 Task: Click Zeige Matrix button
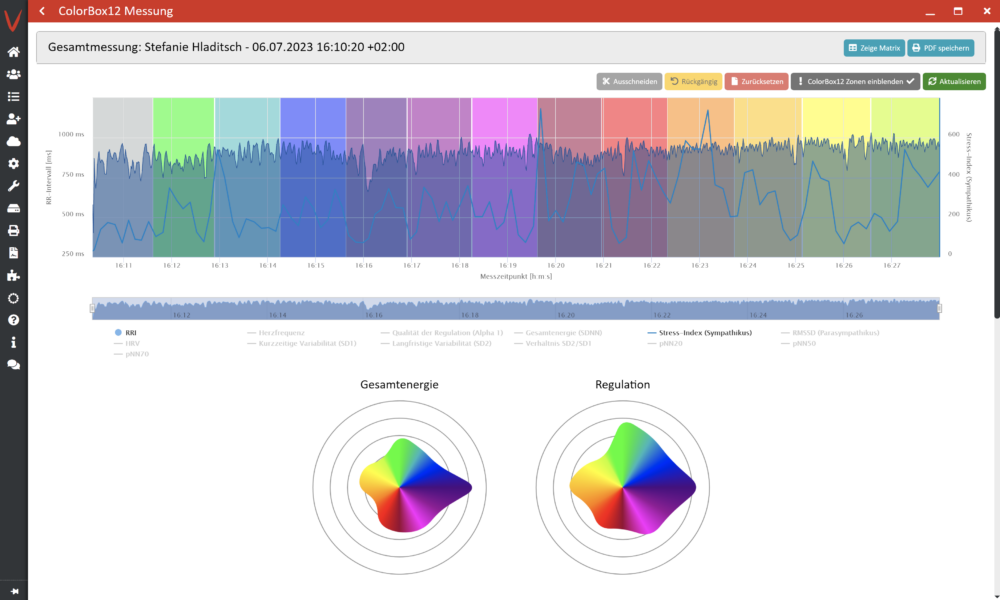pyautogui.click(x=874, y=48)
